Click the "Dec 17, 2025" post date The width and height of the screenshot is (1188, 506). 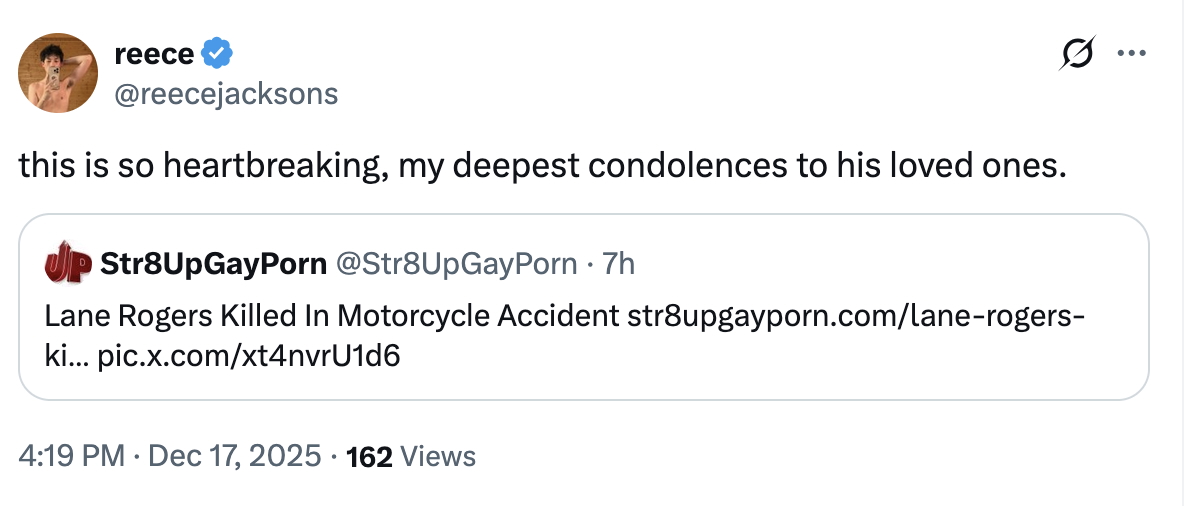click(x=238, y=456)
